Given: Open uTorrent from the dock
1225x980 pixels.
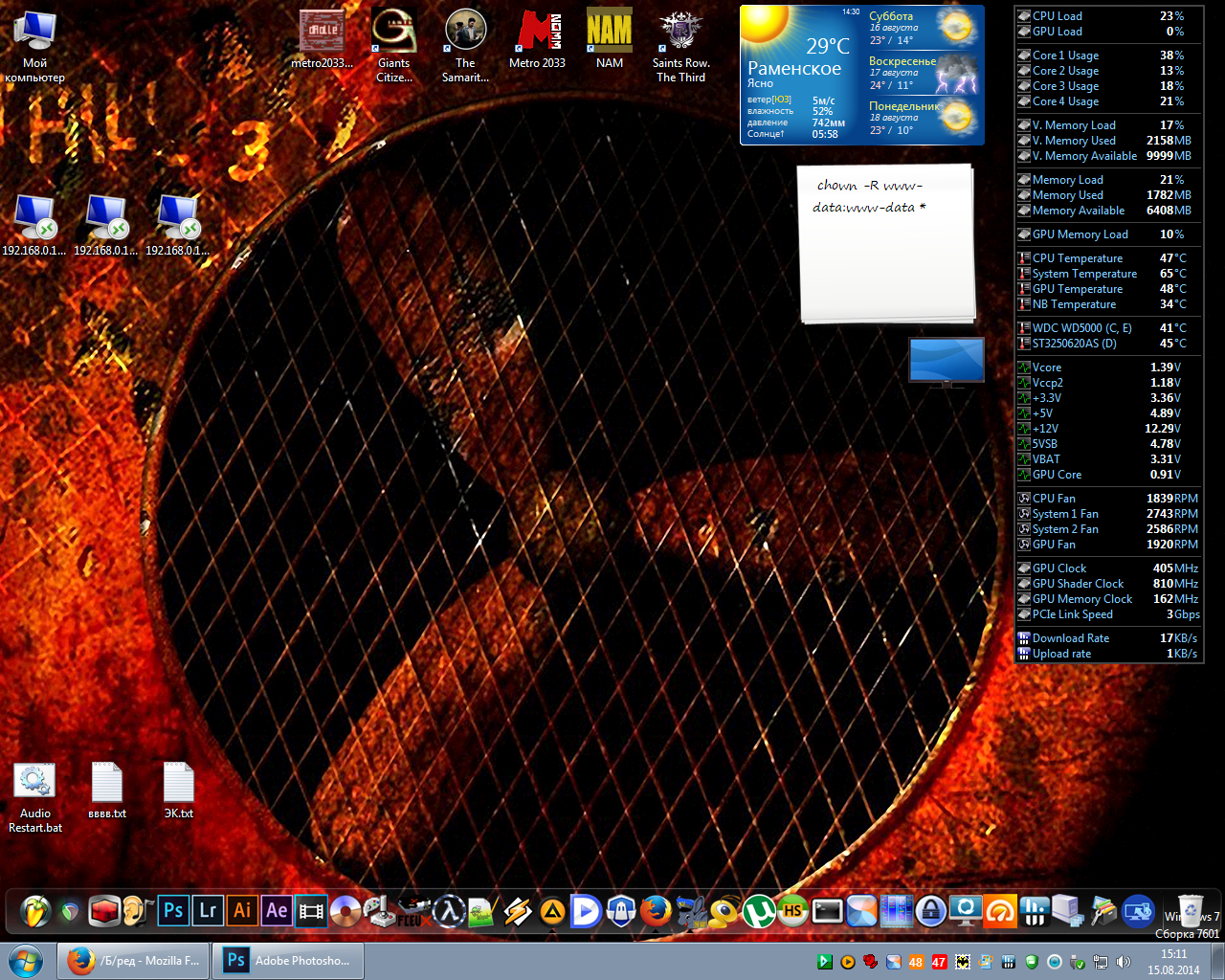Looking at the screenshot, I should coord(759,910).
